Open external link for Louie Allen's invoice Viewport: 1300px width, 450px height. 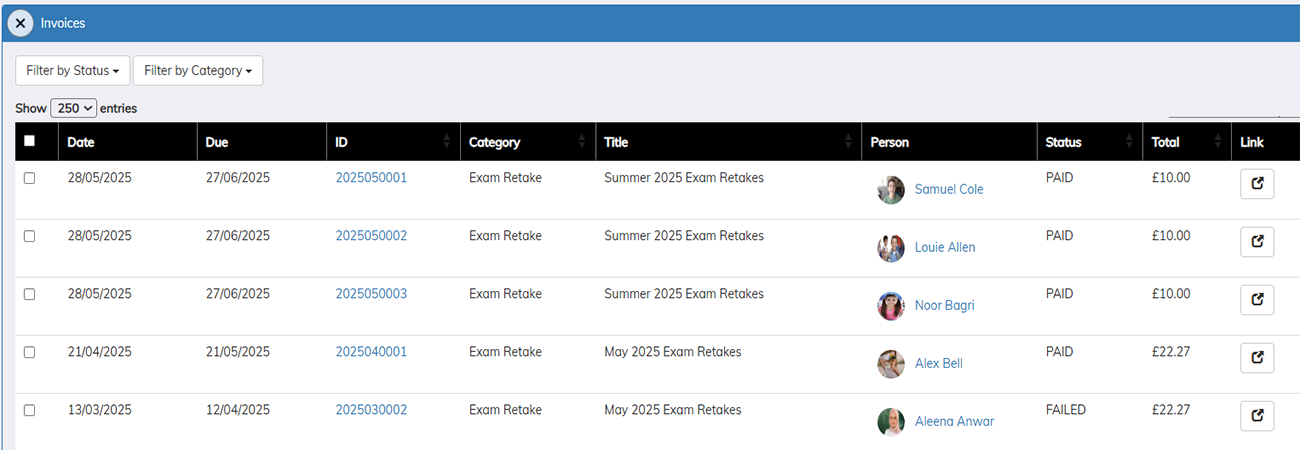pos(1257,242)
